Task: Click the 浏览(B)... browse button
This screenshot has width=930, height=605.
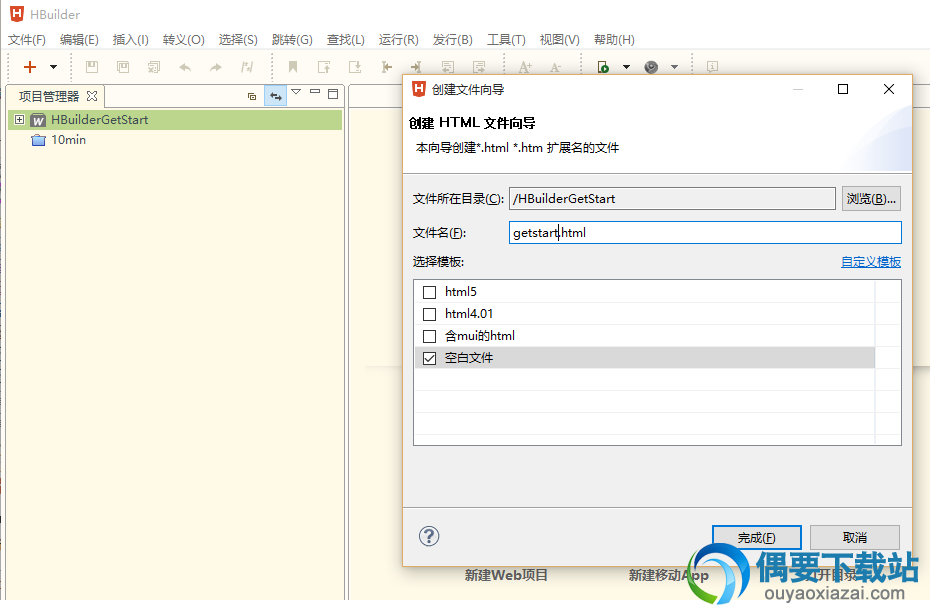Action: tap(871, 199)
